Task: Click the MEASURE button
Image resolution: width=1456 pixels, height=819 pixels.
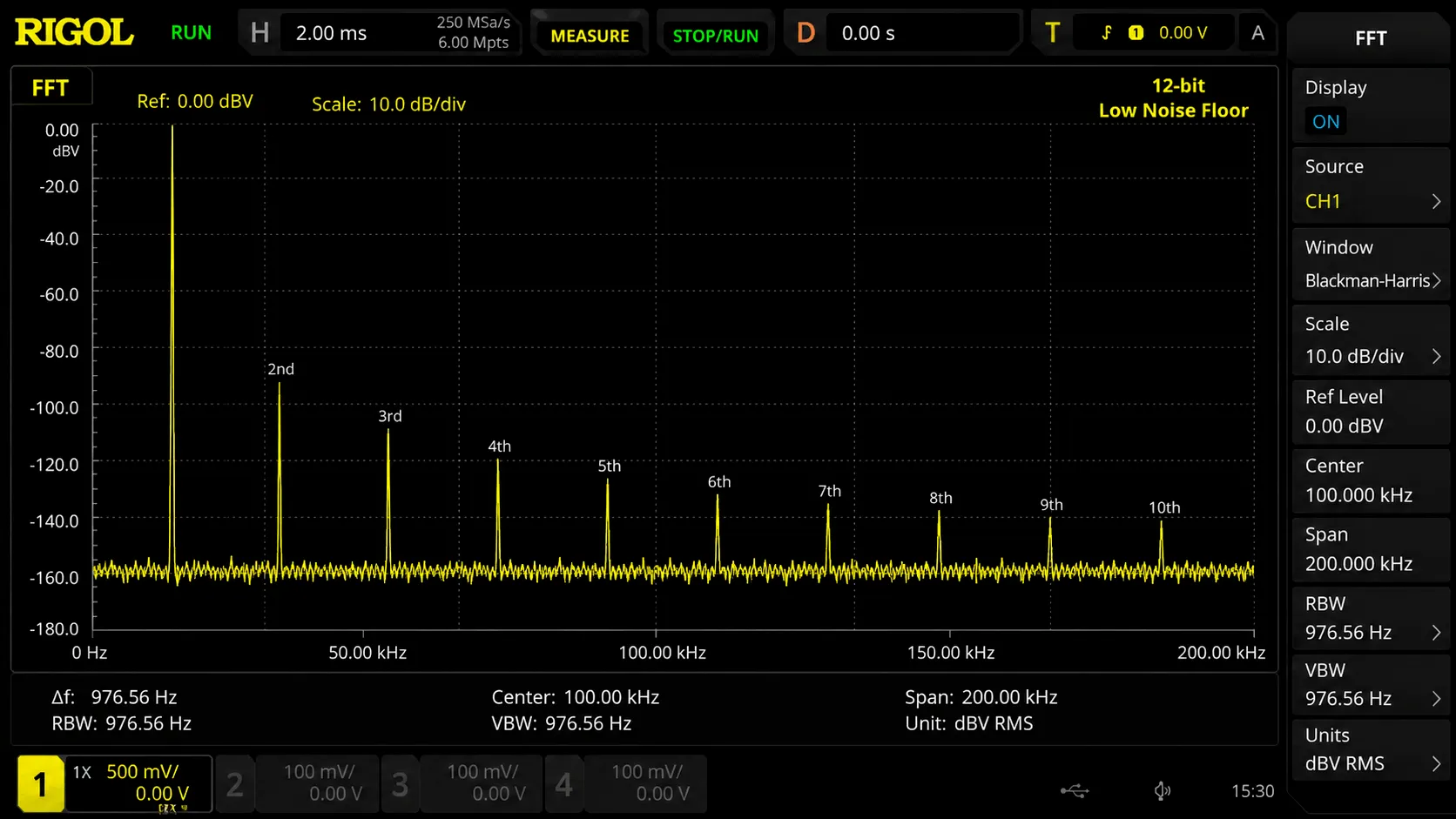Action: pos(590,36)
